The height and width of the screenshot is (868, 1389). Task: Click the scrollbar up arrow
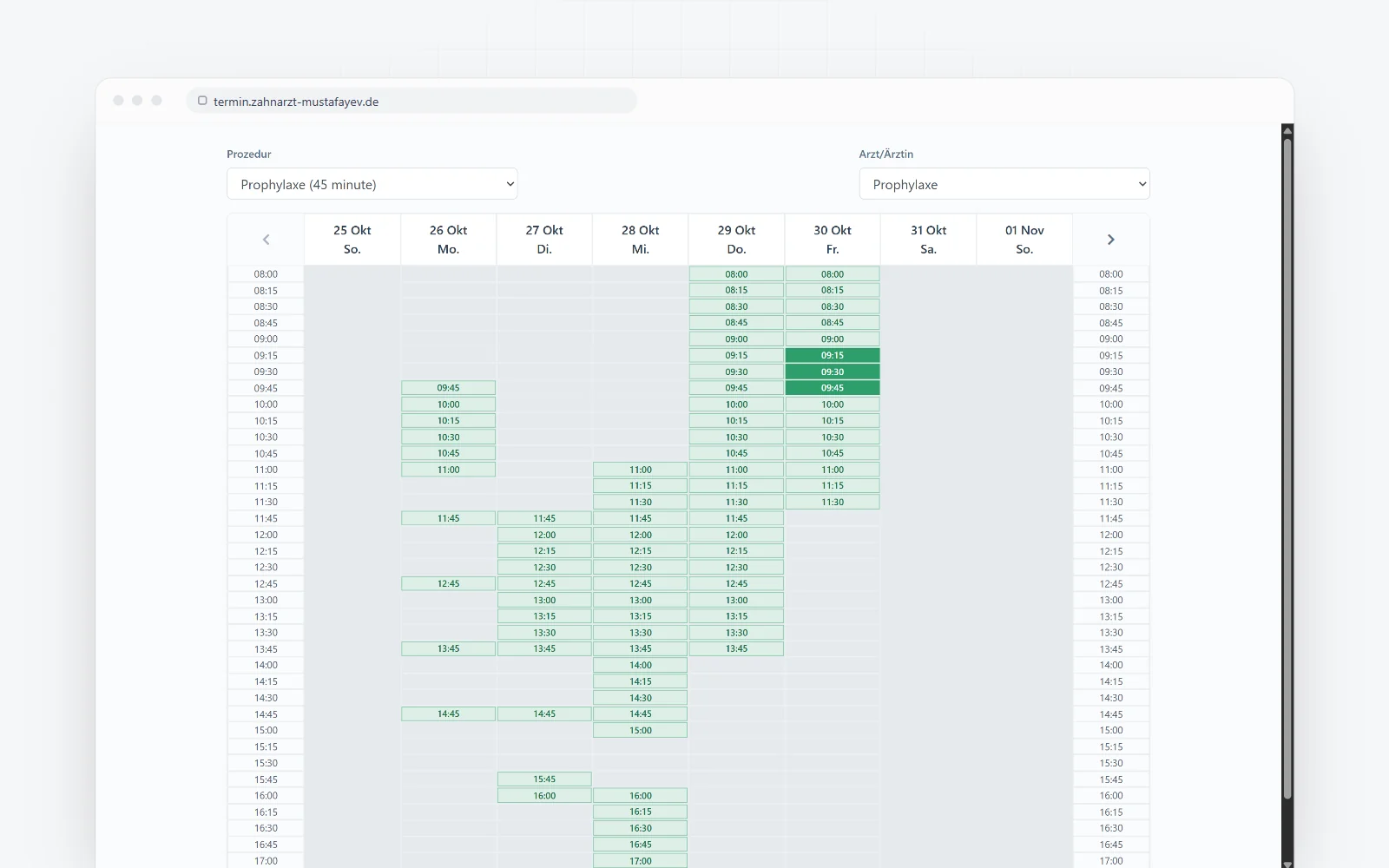1287,130
